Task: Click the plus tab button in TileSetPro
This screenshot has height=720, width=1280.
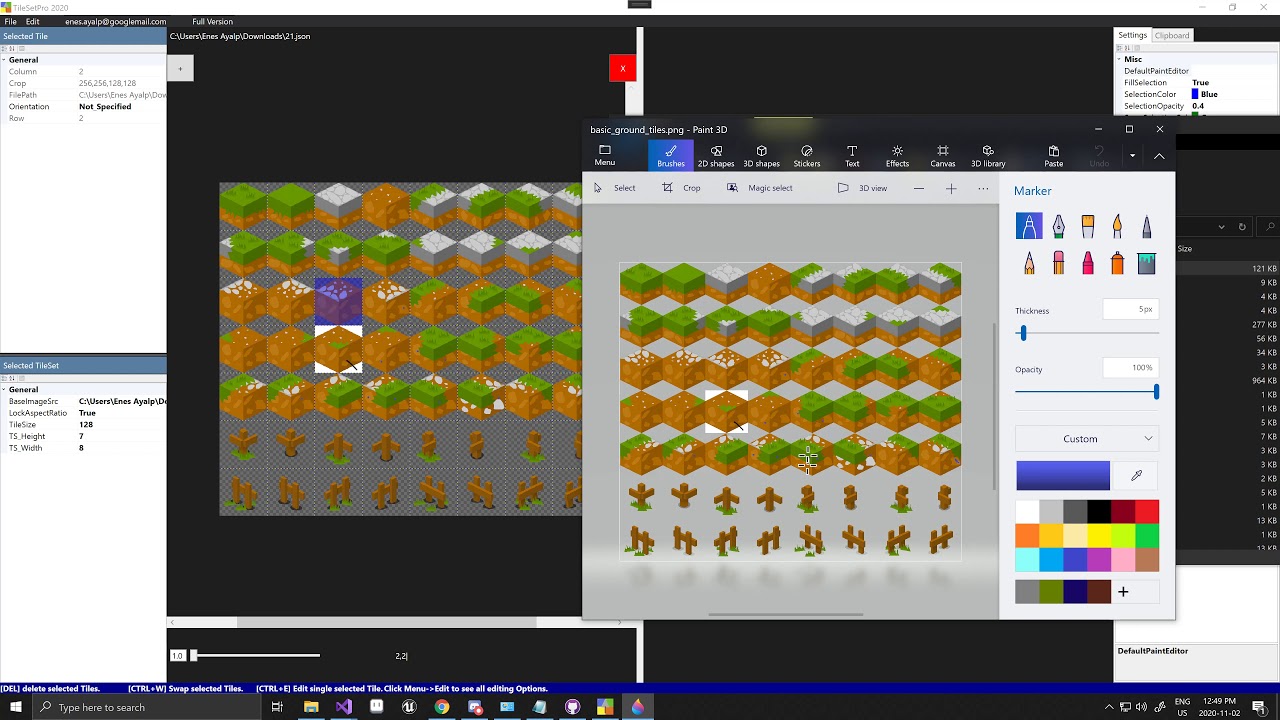Action: point(180,68)
